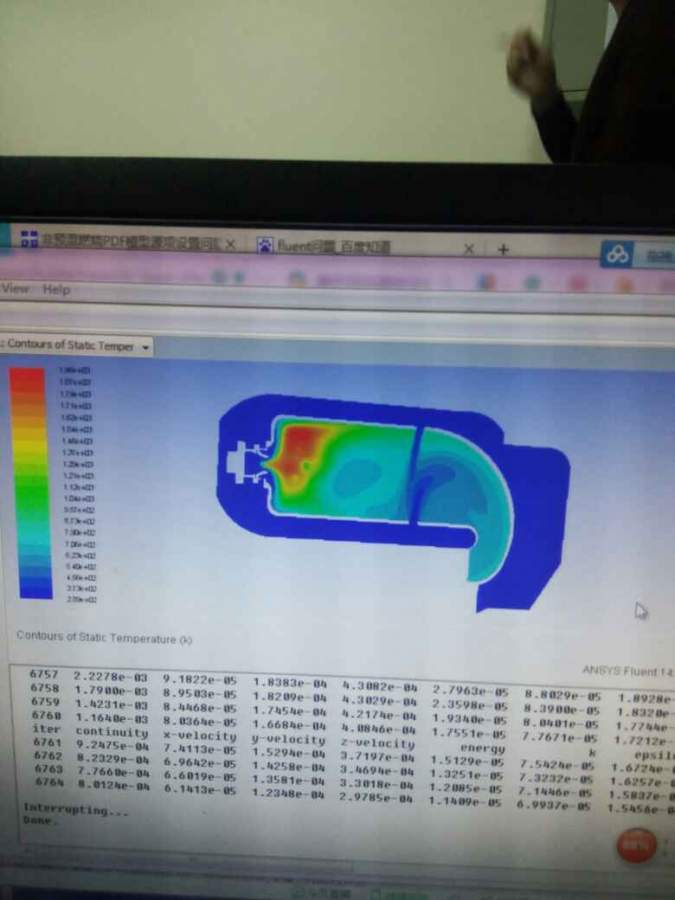The height and width of the screenshot is (900, 675).
Task: Select the value 6.9937e-05 in console
Action: point(553,804)
